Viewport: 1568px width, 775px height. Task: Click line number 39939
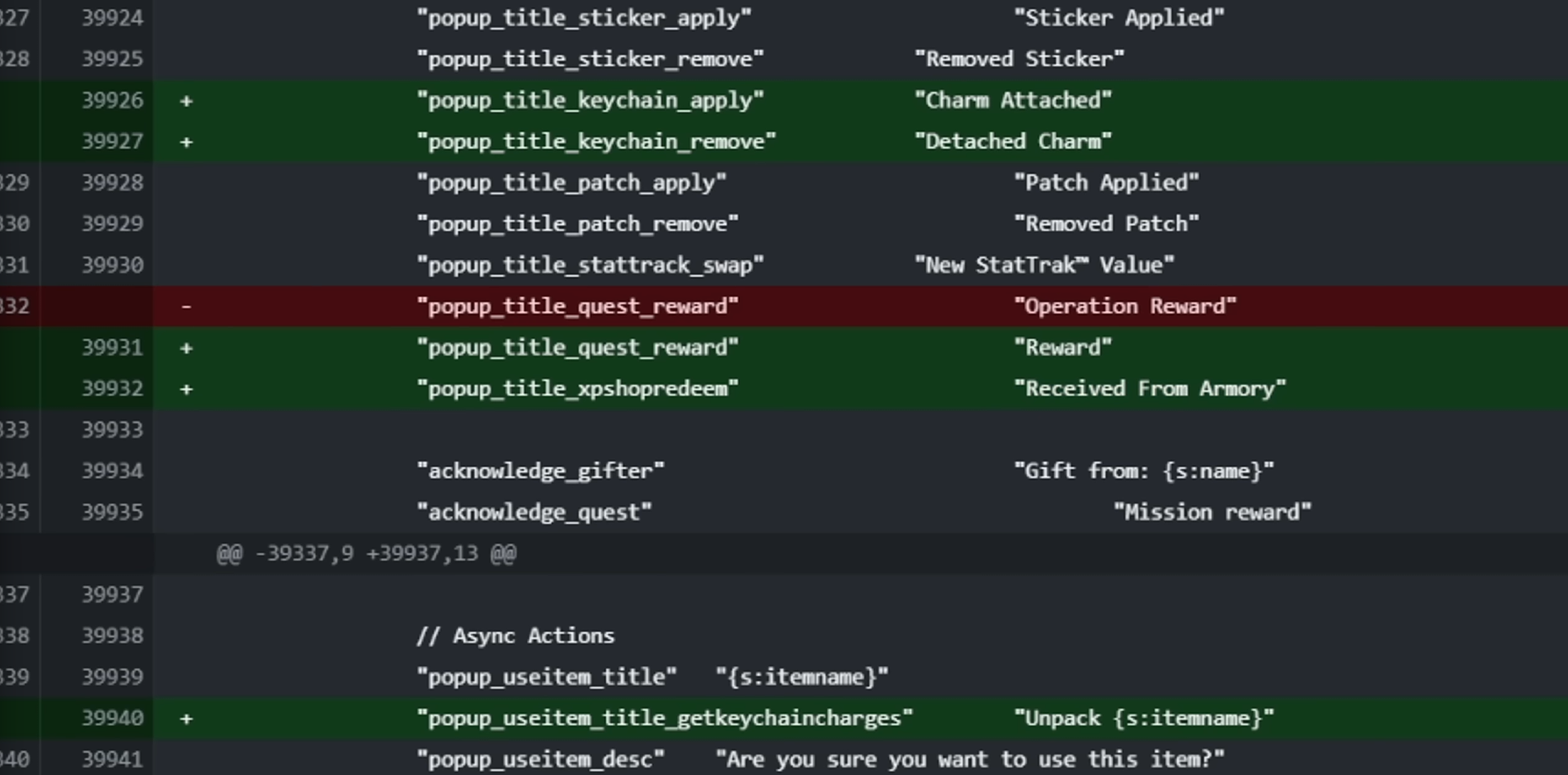pyautogui.click(x=112, y=677)
